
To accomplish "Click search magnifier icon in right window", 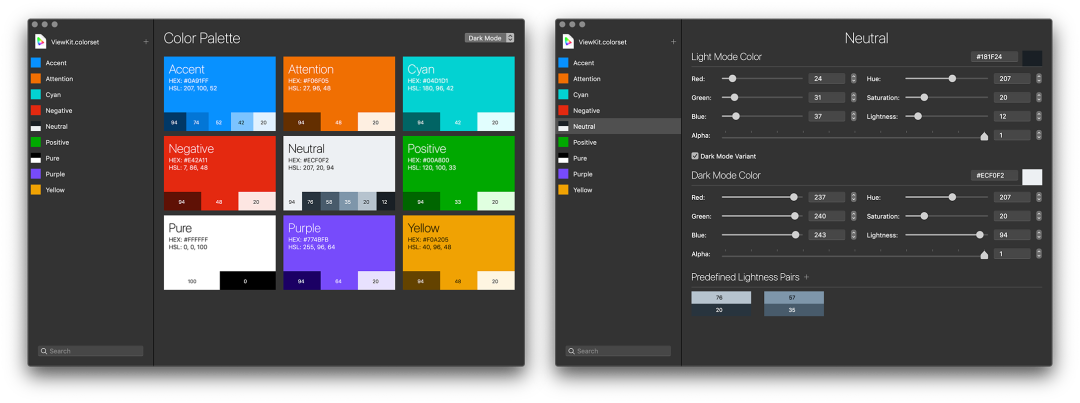I will 571,351.
